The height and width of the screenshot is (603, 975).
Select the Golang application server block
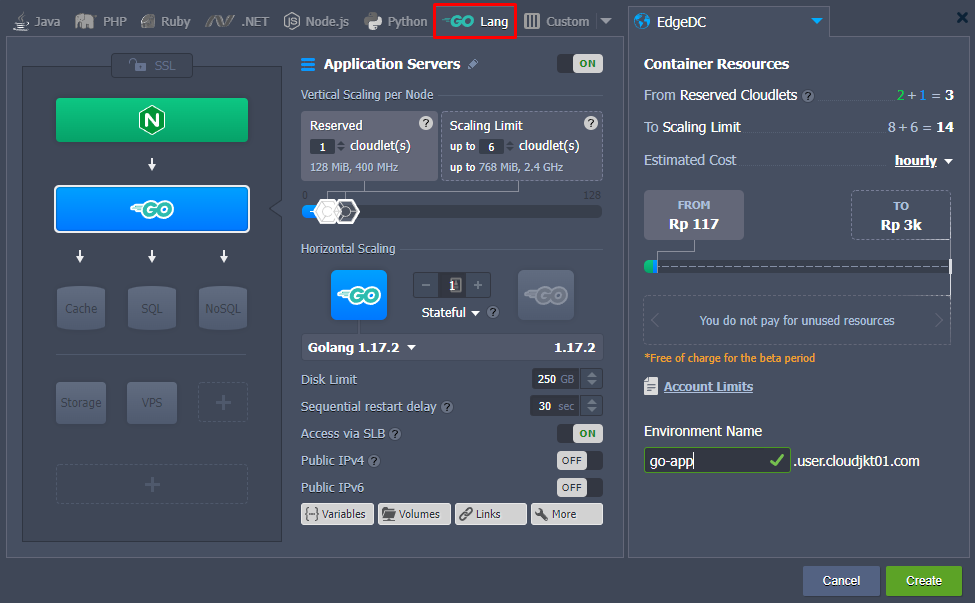pyautogui.click(x=151, y=209)
